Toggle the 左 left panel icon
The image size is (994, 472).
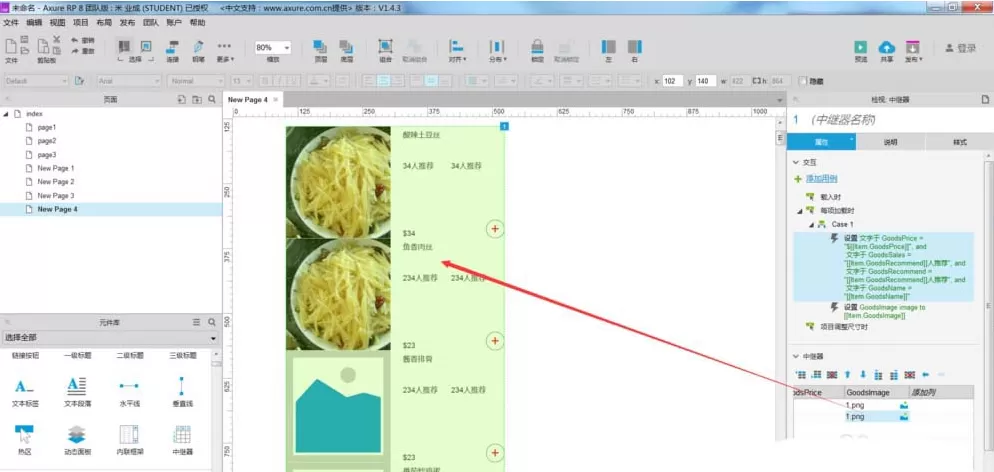pos(609,47)
